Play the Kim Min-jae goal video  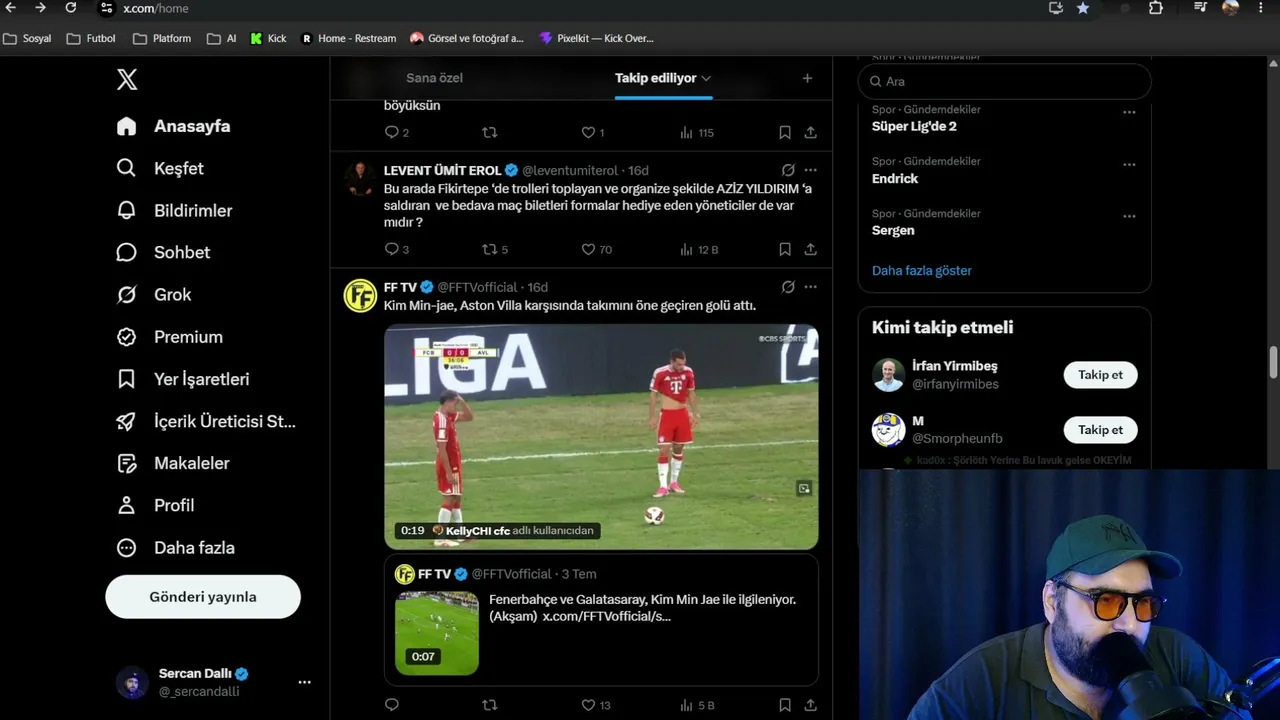(x=601, y=436)
